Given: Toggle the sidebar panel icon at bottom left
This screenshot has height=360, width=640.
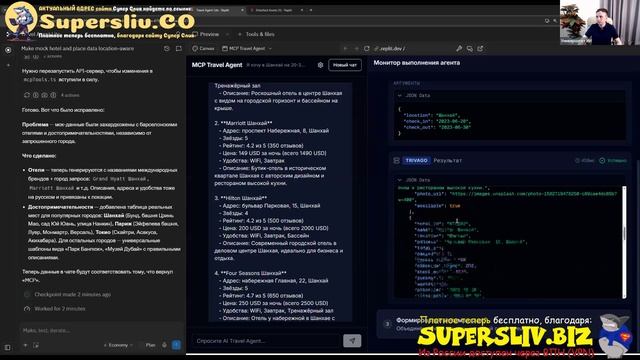Looking at the screenshot, I should pyautogui.click(x=7, y=347).
